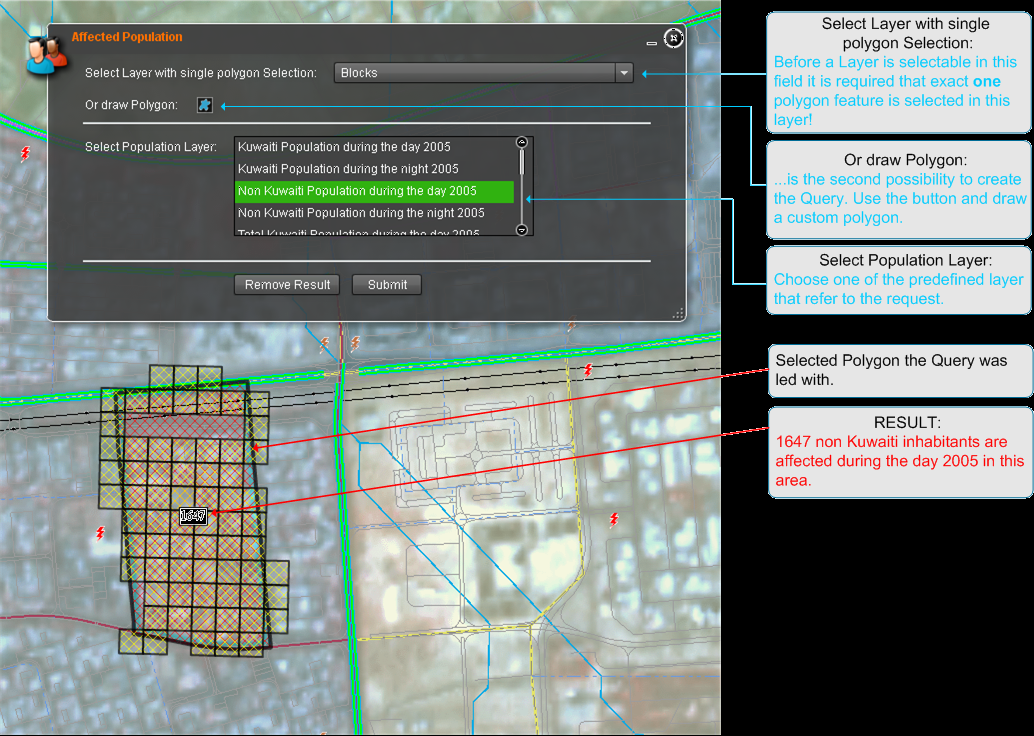Screen dimensions: 1034x736
Task: Click the 1647 result label on map
Action: click(x=193, y=516)
